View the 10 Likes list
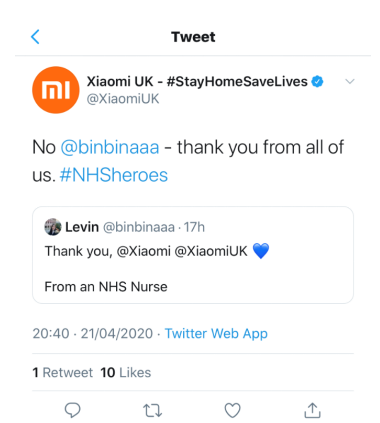380x423 pixels. 126,372
